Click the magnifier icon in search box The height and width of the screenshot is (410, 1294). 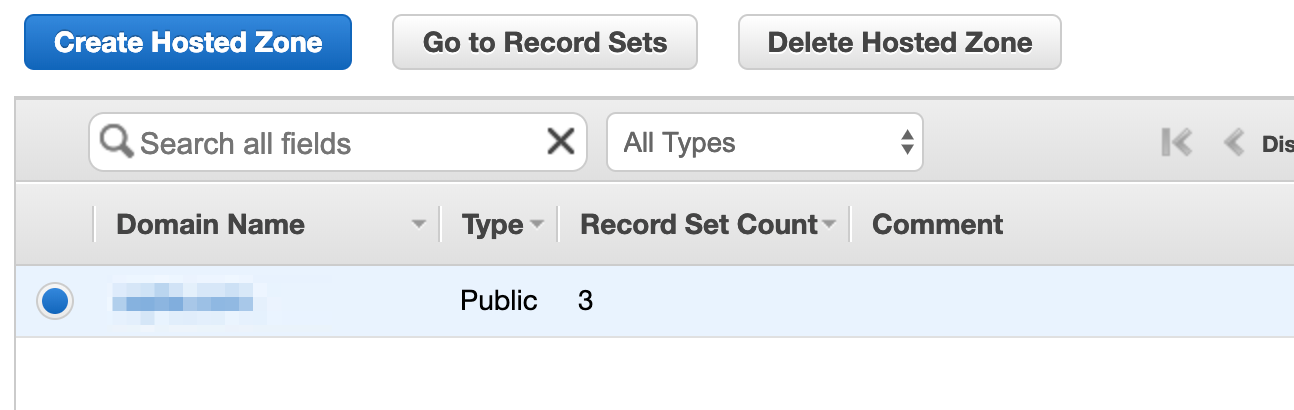tap(117, 142)
